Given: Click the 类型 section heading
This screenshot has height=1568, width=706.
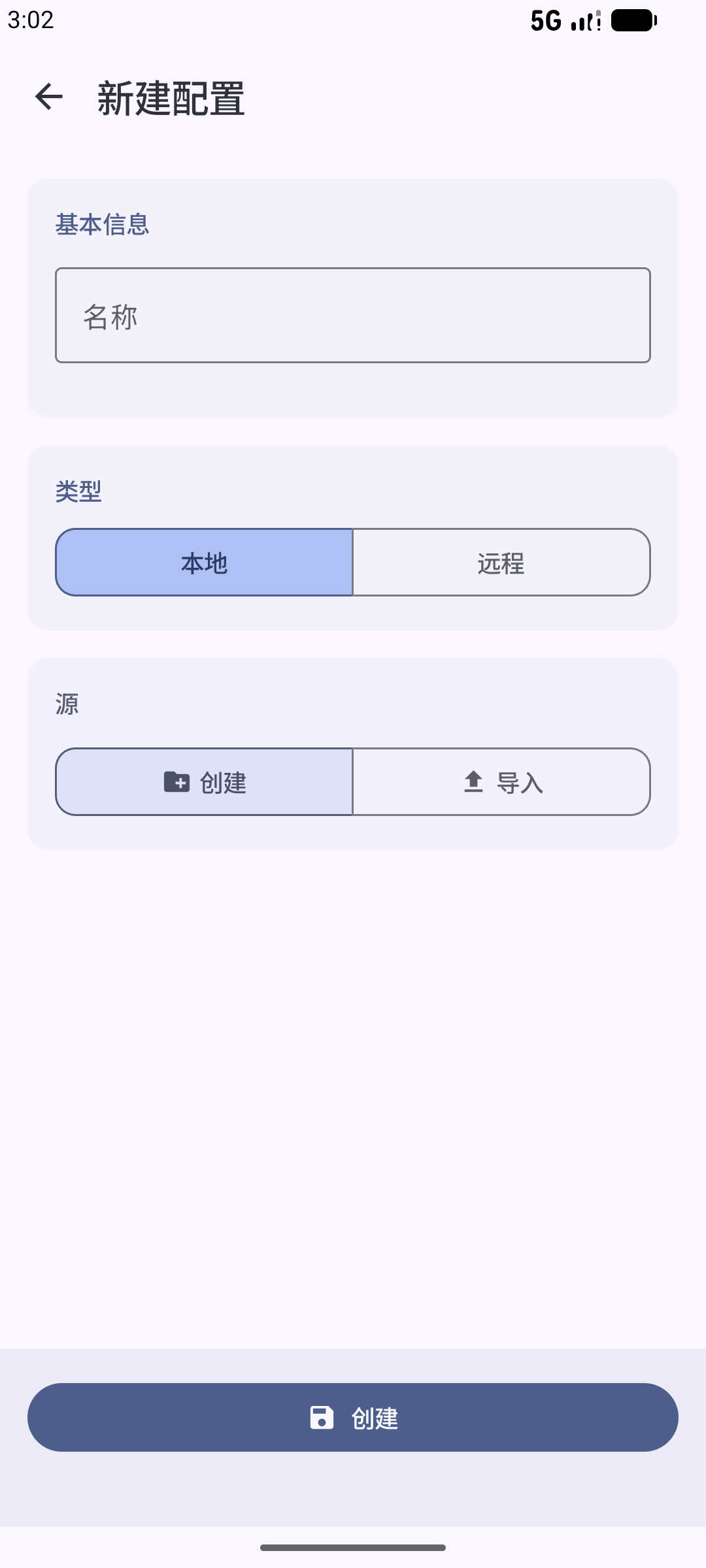Looking at the screenshot, I should (78, 491).
